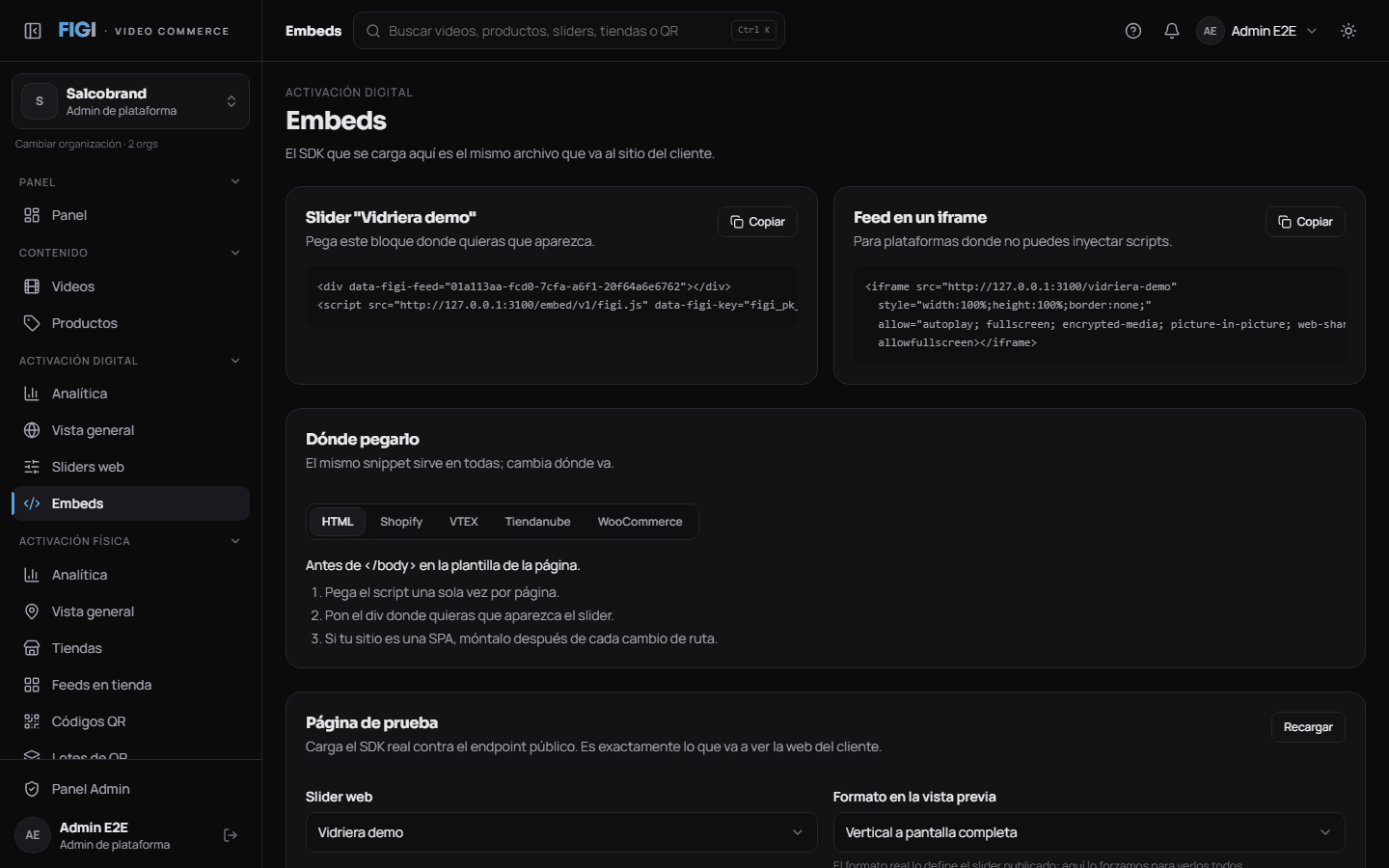1389x868 pixels.
Task: Open Analítica under Activación Física
Action: click(130, 575)
